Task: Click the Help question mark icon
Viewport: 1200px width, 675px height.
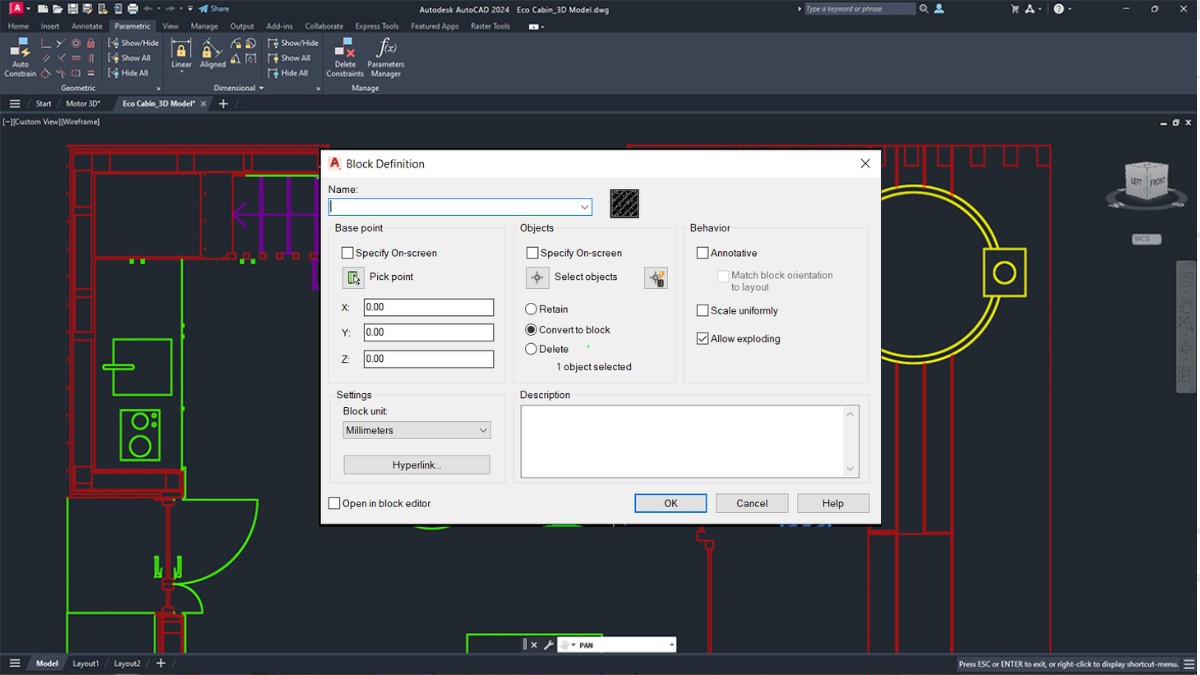Action: pos(1059,9)
